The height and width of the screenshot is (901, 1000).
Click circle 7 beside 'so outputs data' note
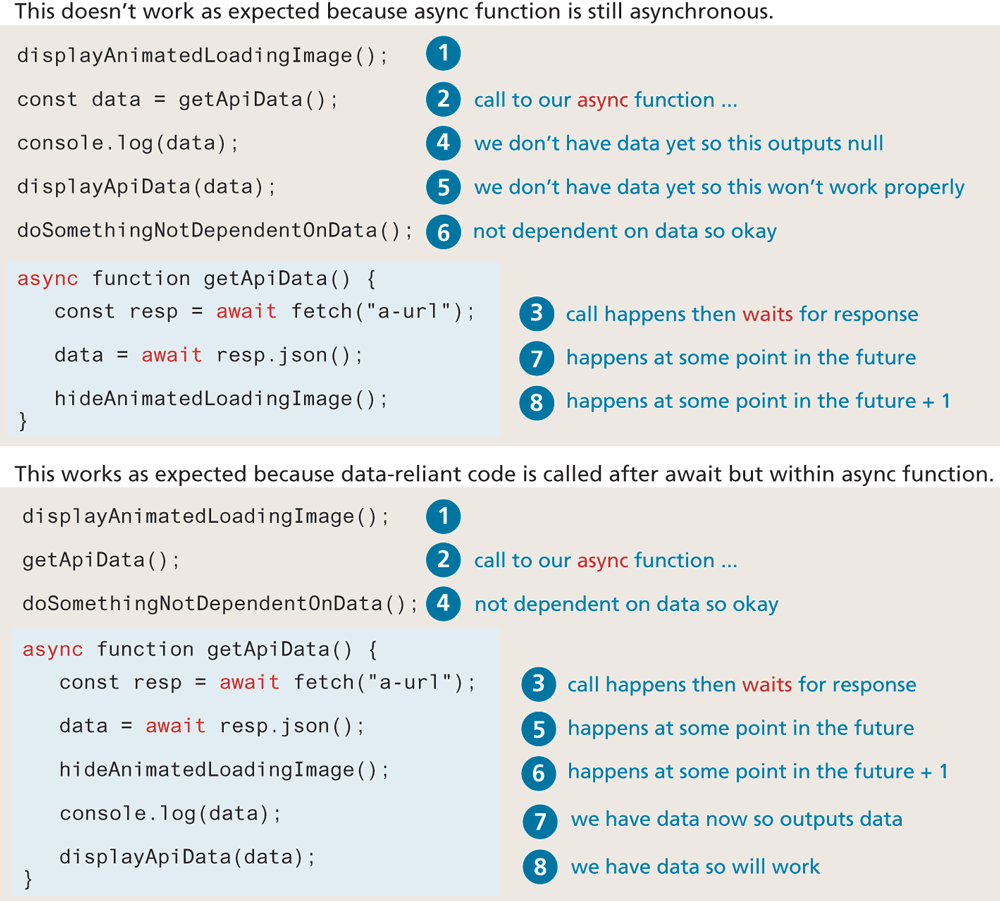pyautogui.click(x=540, y=821)
